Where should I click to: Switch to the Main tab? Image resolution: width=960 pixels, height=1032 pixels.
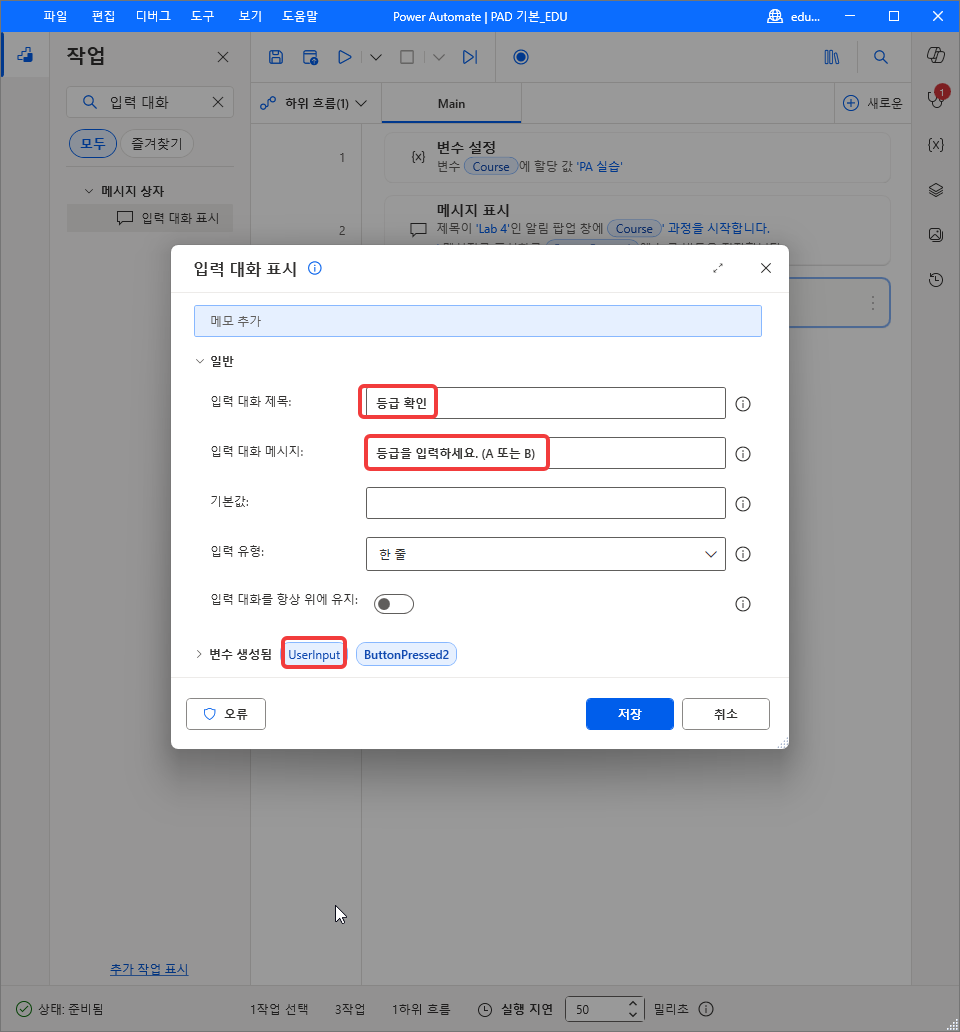451,103
